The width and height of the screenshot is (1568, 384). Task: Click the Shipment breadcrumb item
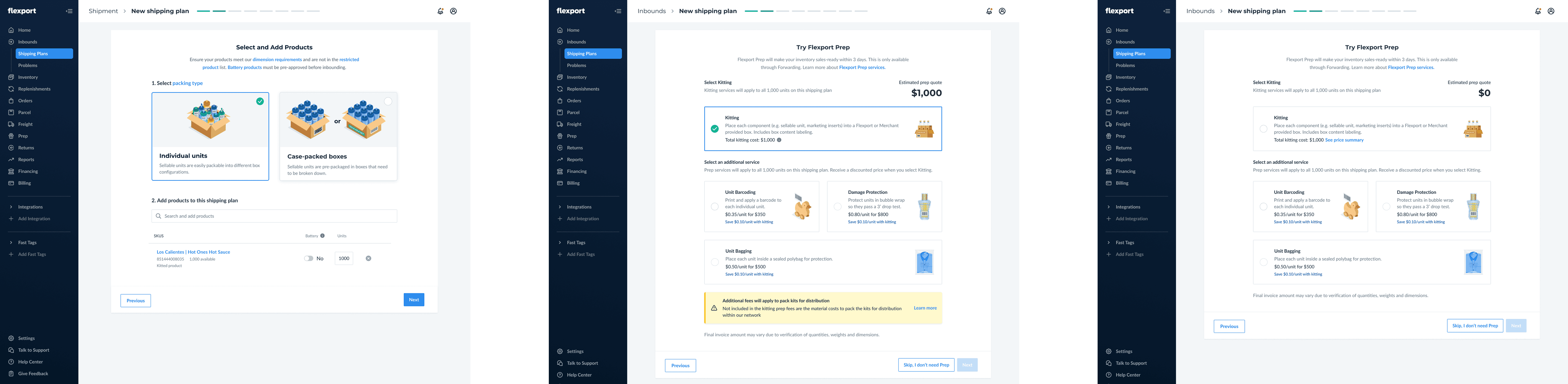tap(103, 11)
